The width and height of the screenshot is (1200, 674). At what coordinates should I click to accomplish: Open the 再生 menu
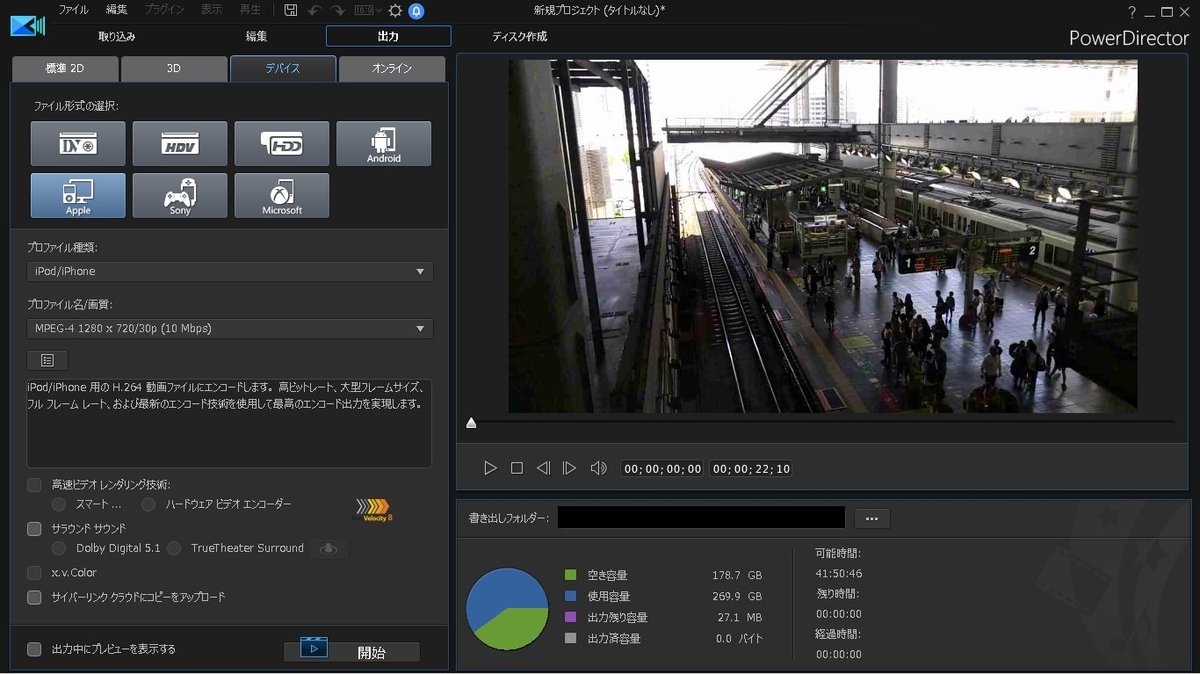coord(250,10)
